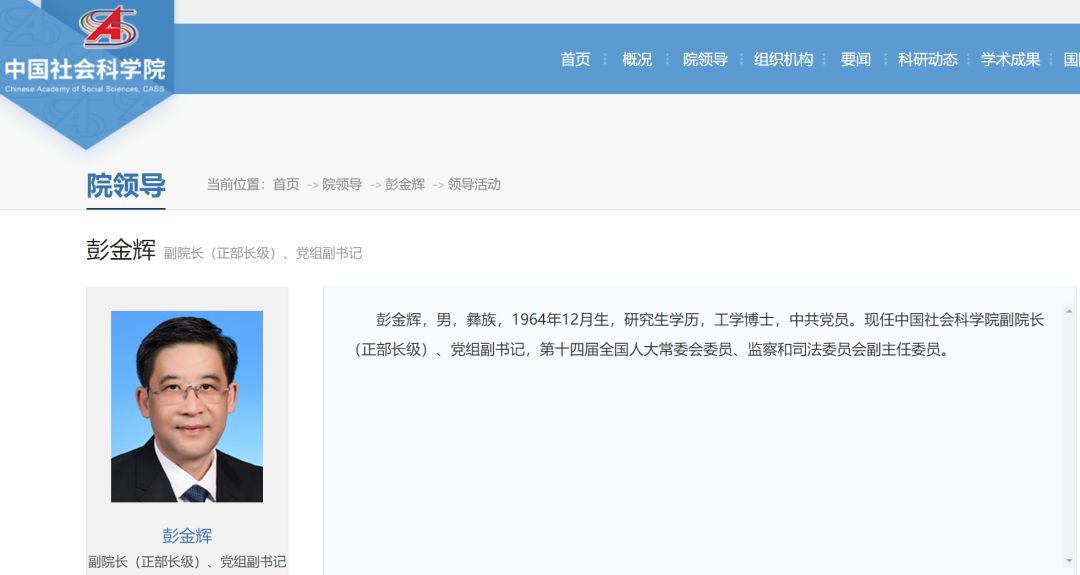Click the title text beside the 彭金辉 heading
The image size is (1080, 575).
(x=262, y=253)
